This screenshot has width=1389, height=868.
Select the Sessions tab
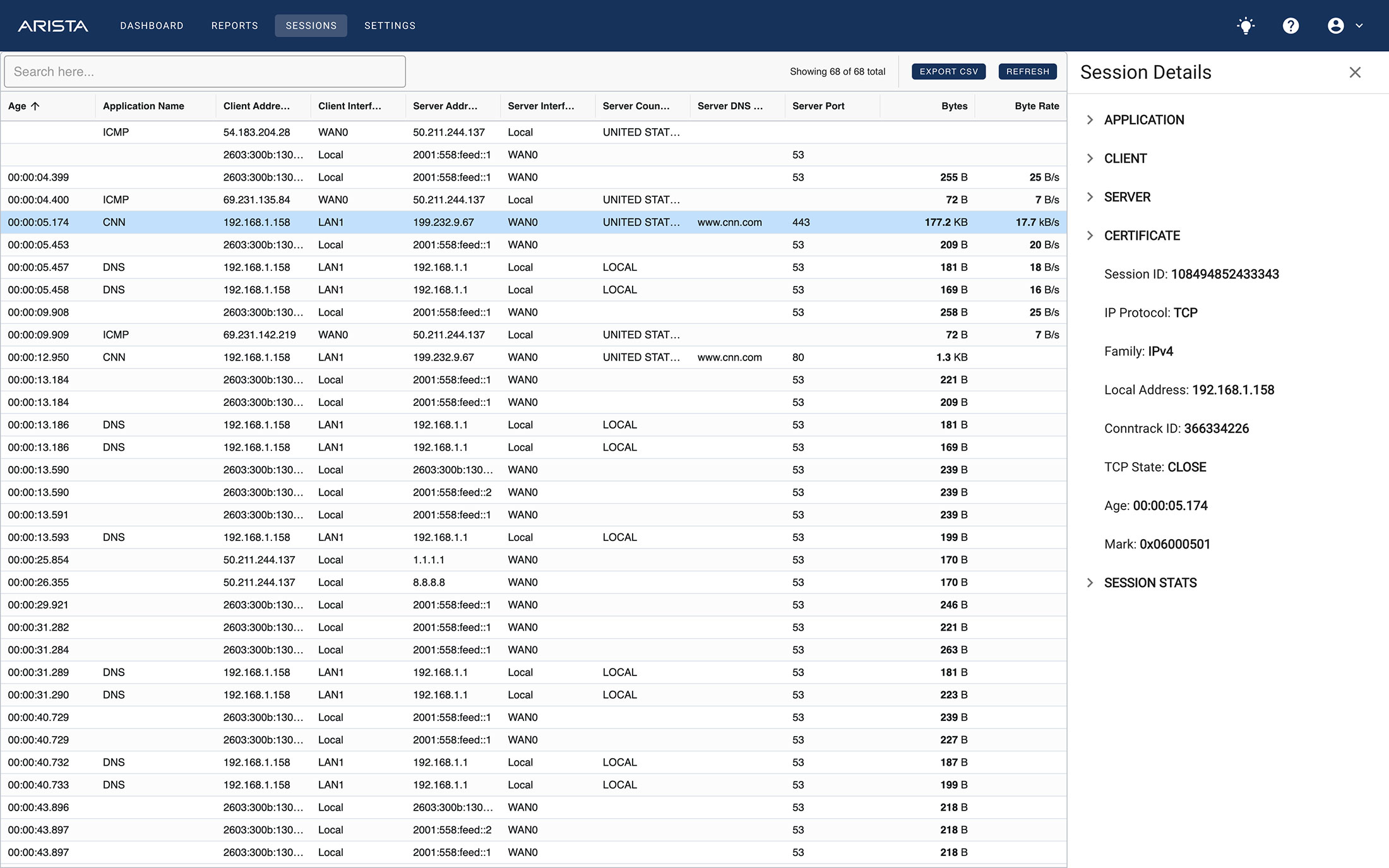pos(311,26)
